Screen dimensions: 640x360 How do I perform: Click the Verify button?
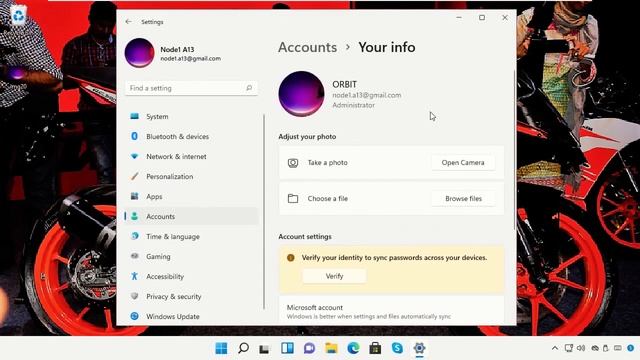334,276
